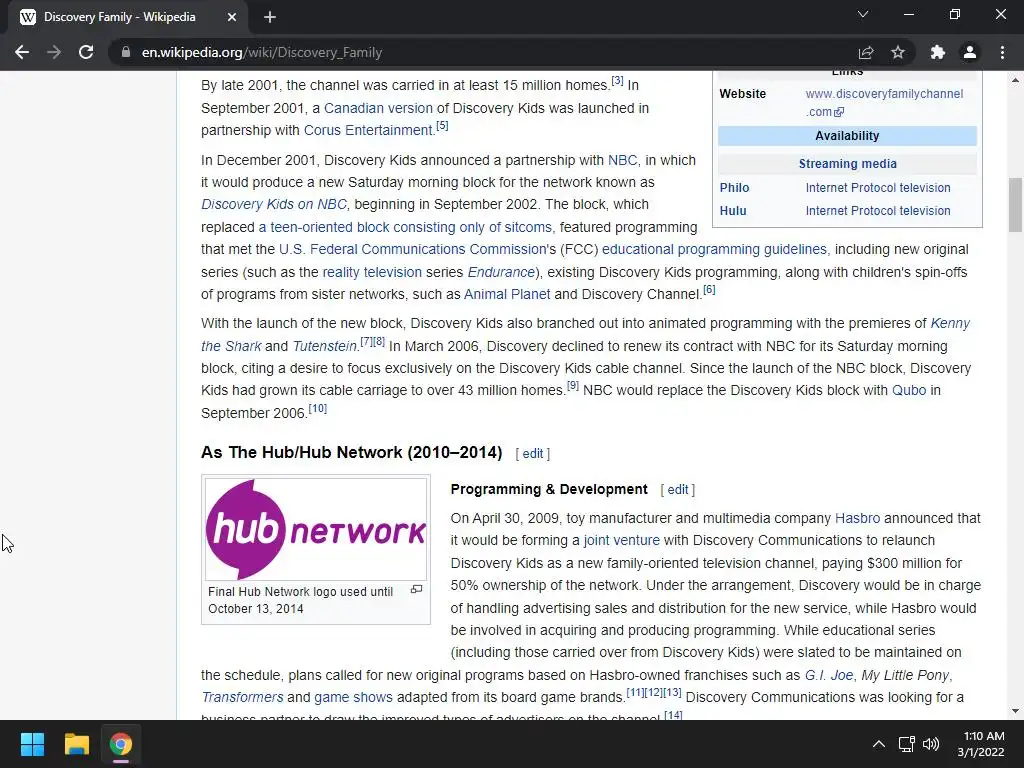Image resolution: width=1024 pixels, height=768 pixels.
Task: Open the NBC link
Action: 622,161
